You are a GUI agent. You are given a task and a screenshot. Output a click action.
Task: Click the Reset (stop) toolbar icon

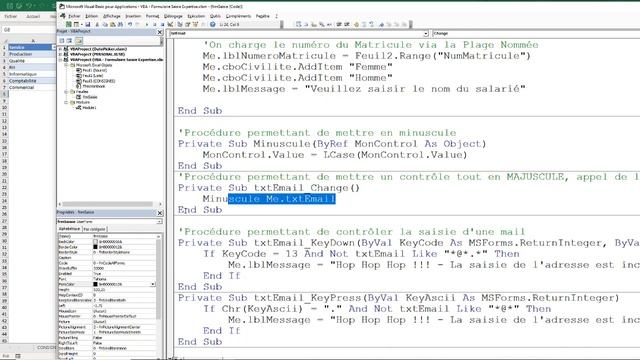[162, 24]
